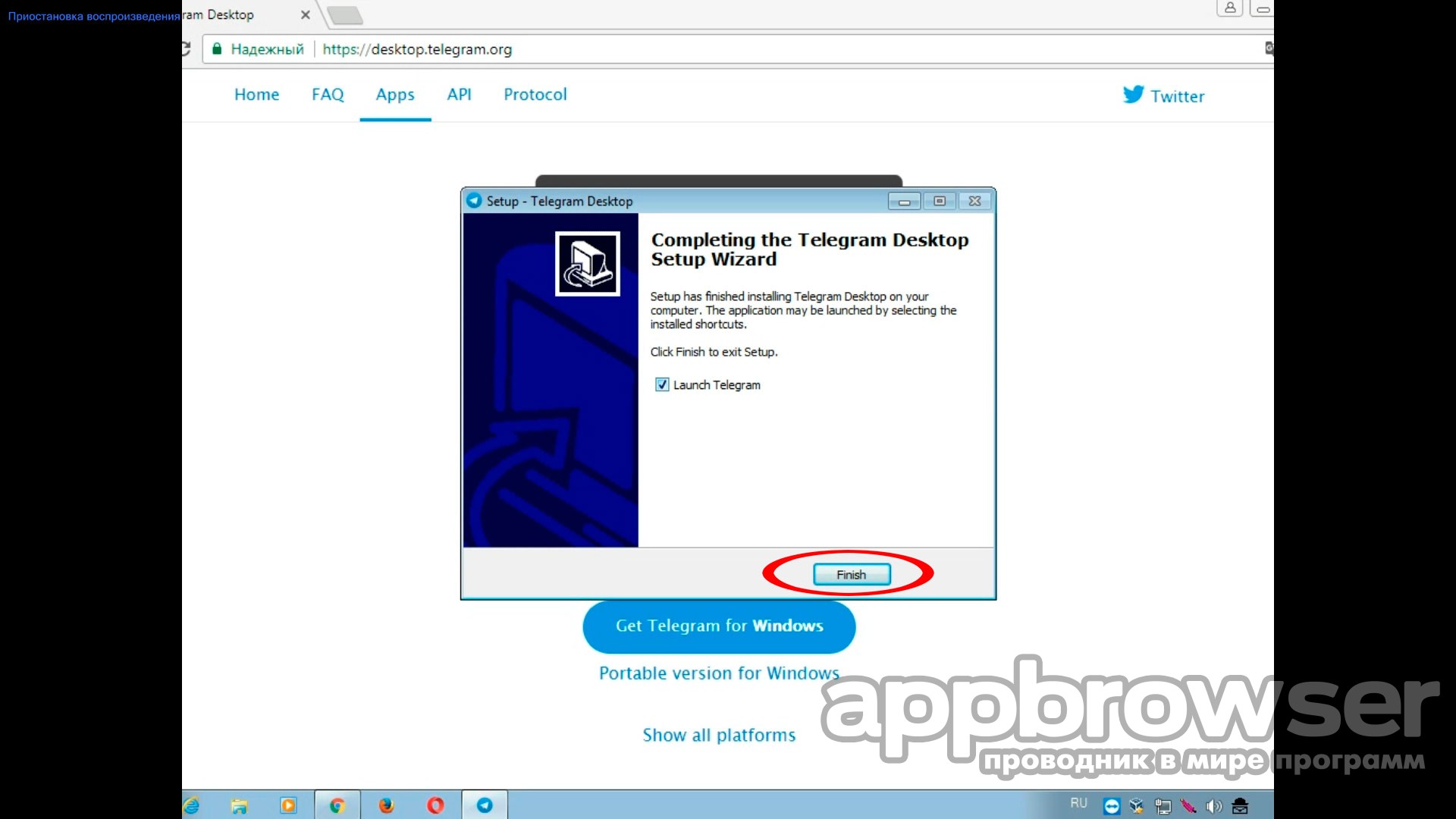This screenshot has height=819, width=1456.
Task: Open a new browser tab
Action: tap(345, 15)
